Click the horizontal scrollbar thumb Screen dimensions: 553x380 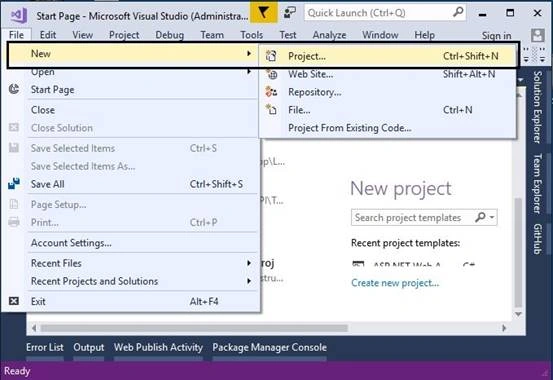coord(194,328)
